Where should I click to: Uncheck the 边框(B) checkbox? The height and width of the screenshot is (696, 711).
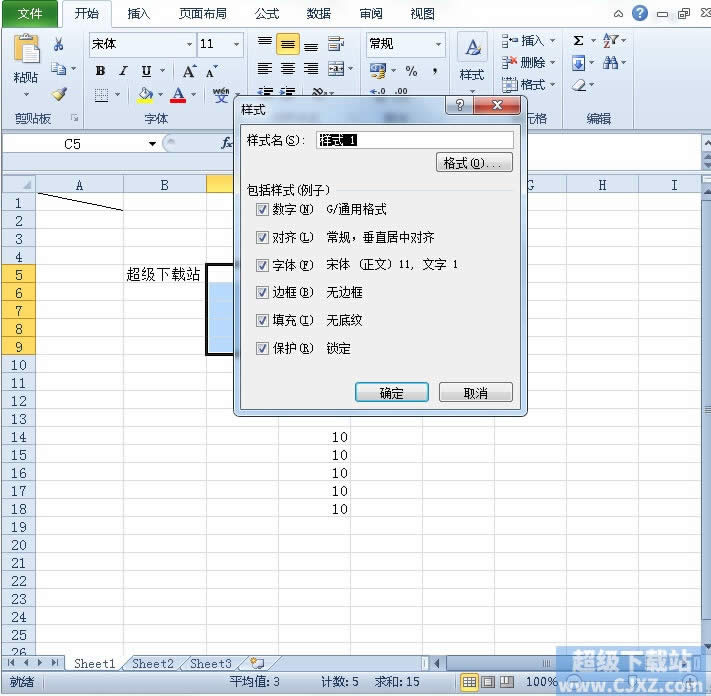point(262,292)
